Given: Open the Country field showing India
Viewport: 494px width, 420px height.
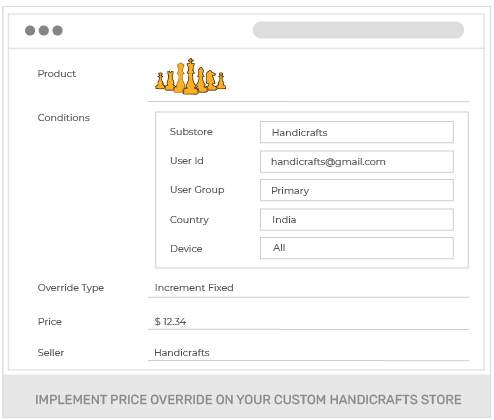Looking at the screenshot, I should (357, 220).
